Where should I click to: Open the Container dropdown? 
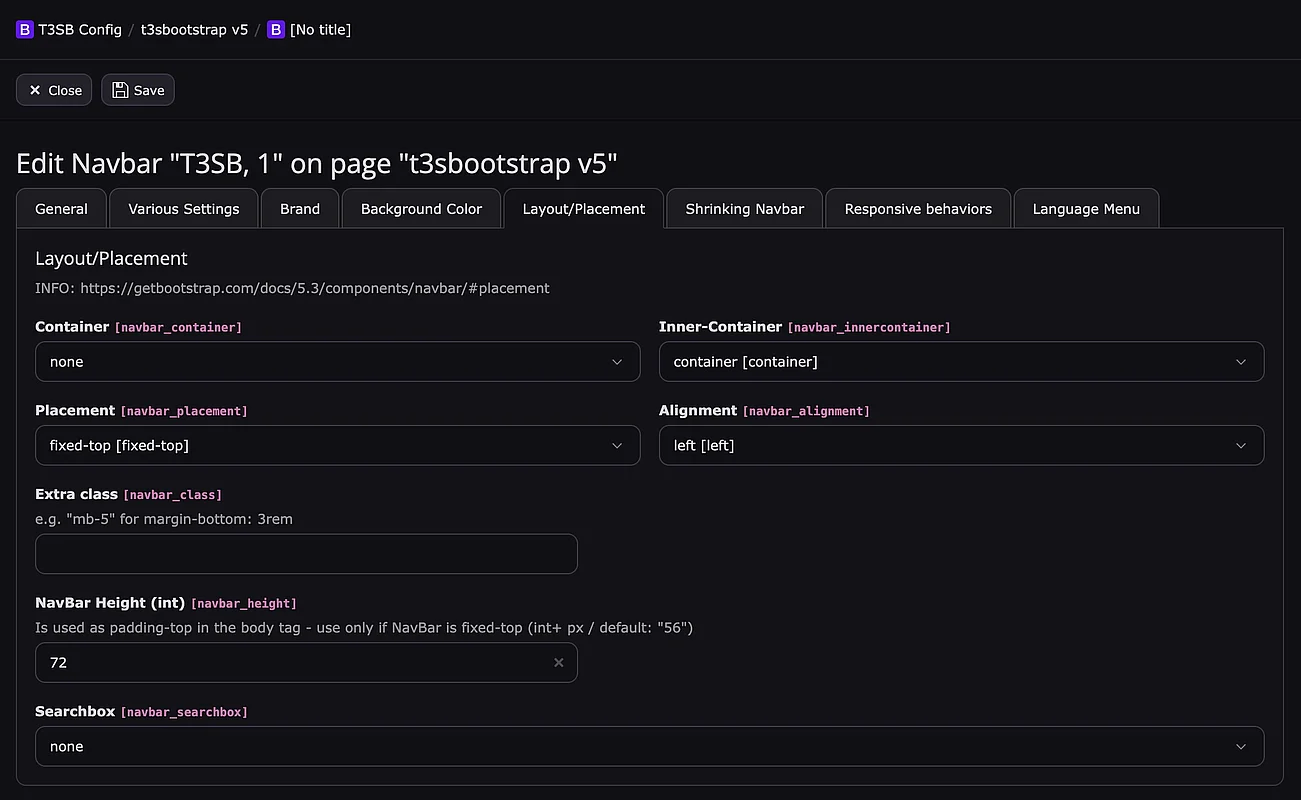pyautogui.click(x=337, y=362)
